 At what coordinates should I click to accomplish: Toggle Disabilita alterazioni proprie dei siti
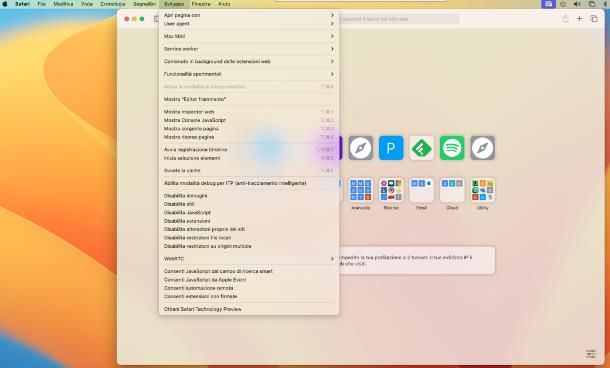pos(249,230)
